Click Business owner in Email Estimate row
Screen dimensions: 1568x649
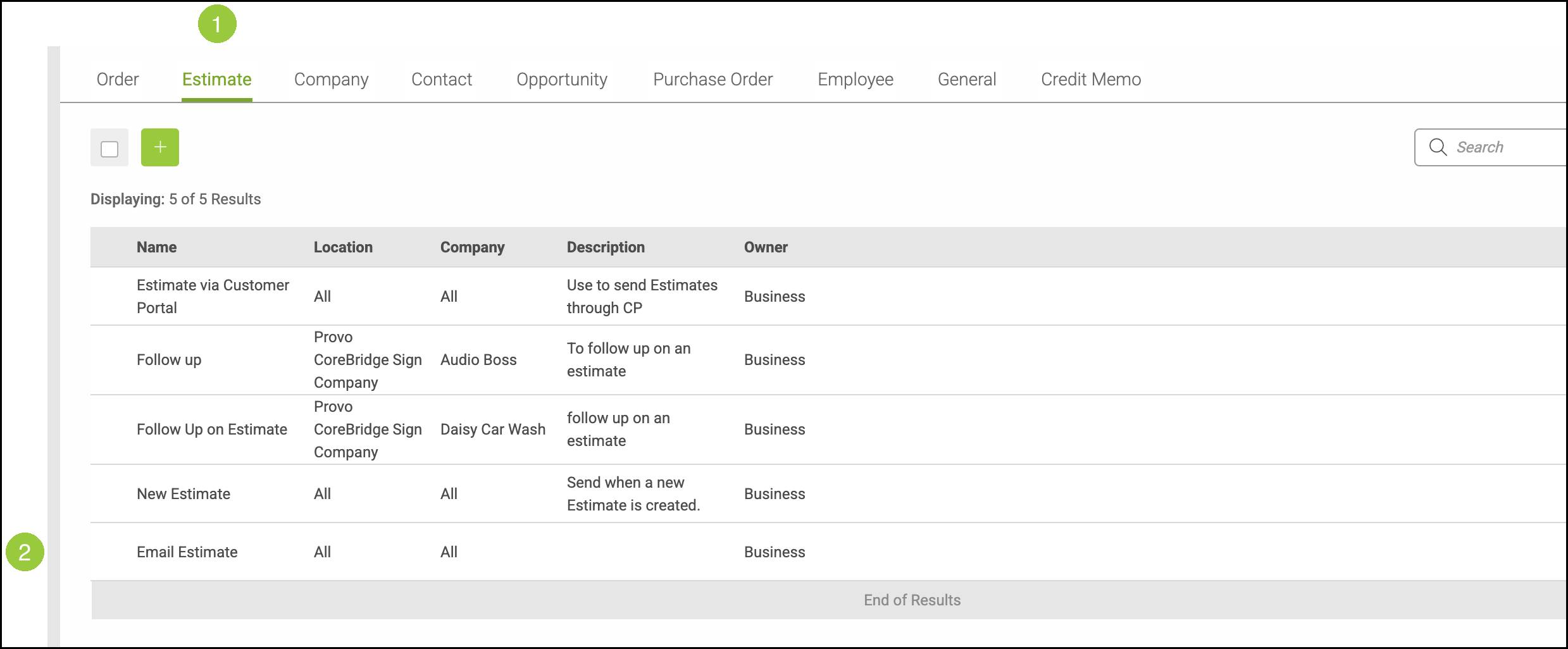[x=775, y=552]
